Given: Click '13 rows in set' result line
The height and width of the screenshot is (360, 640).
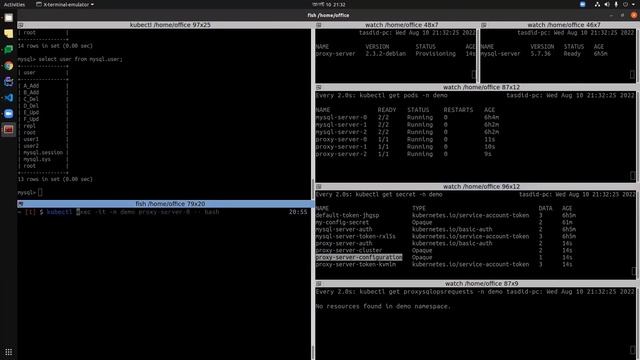Looking at the screenshot, I should [55, 179].
